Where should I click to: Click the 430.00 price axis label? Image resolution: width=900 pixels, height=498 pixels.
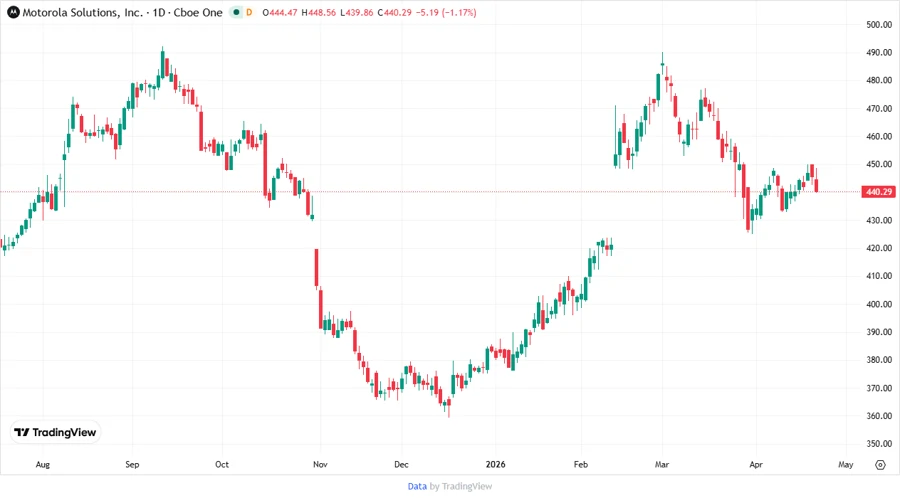879,220
